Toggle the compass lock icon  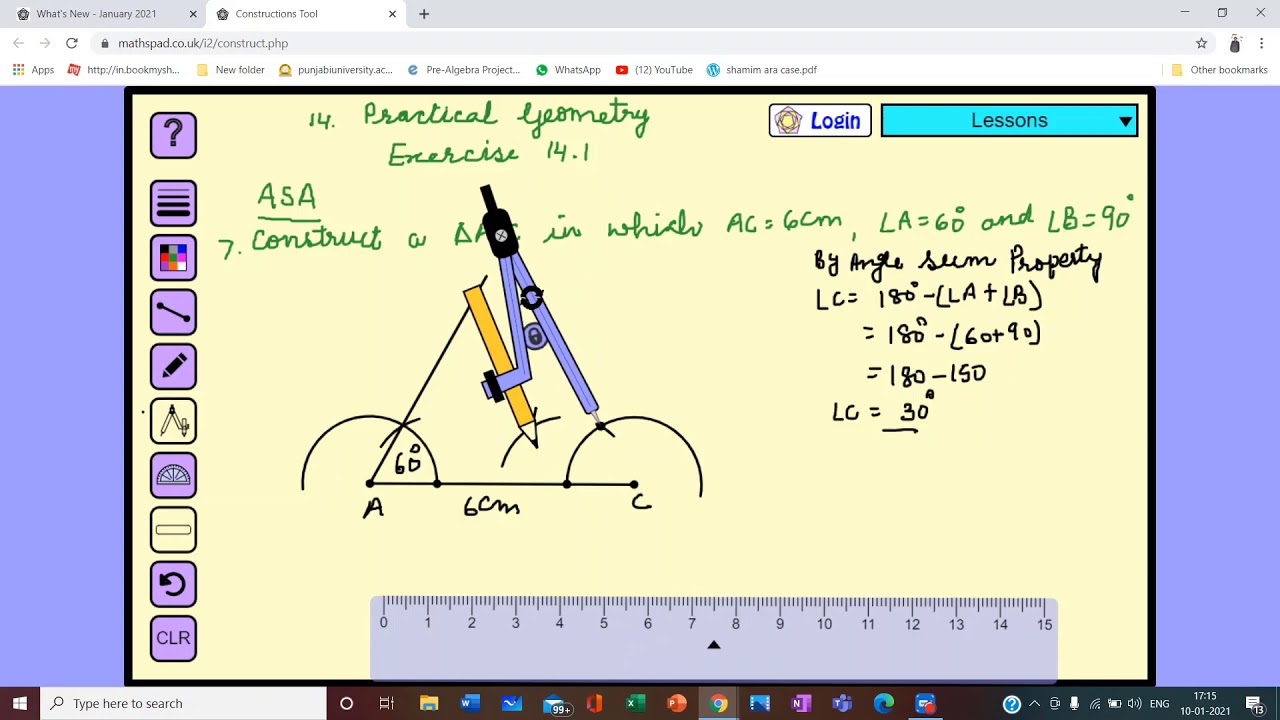click(x=535, y=337)
